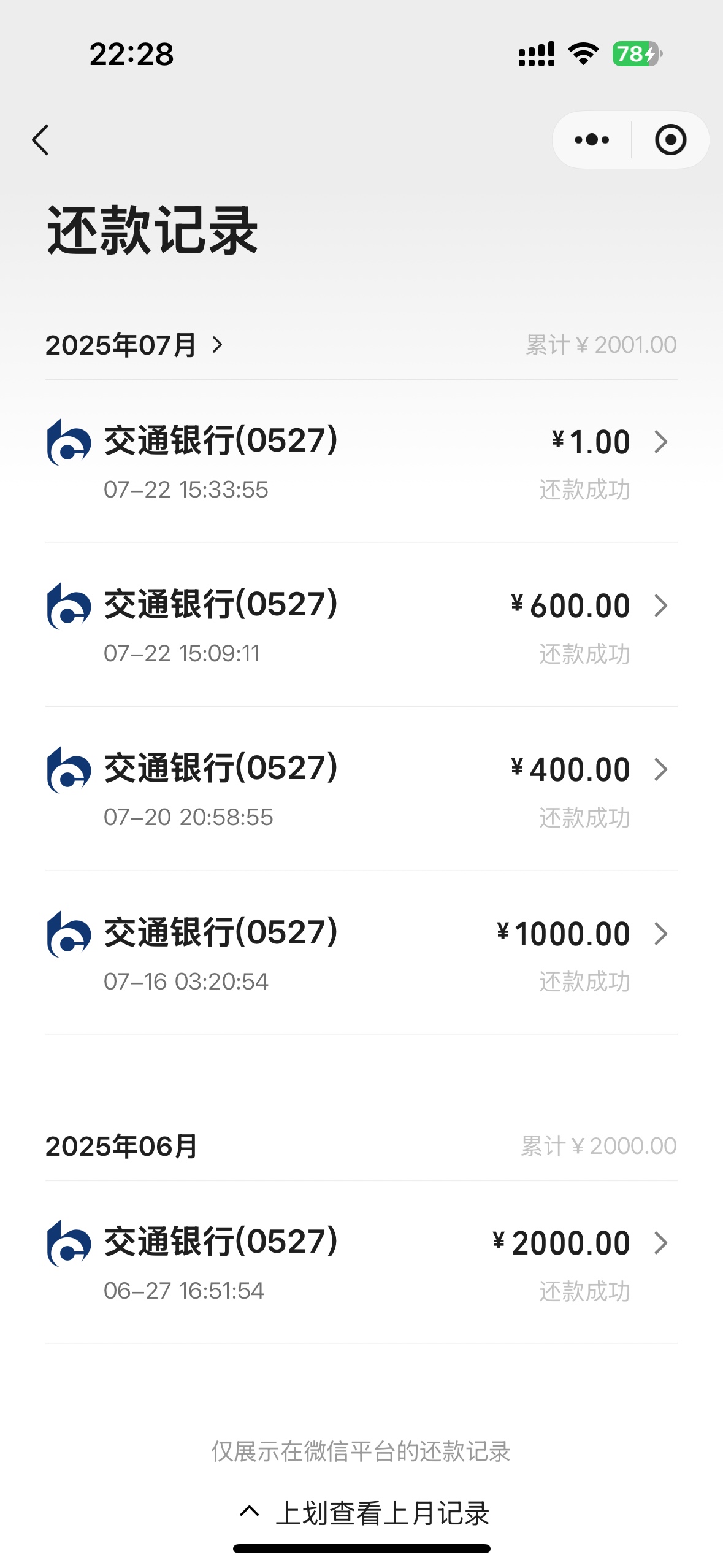Open details chevron for ¥2000.00 repayment
Viewport: 723px width, 1568px height.
[660, 1243]
